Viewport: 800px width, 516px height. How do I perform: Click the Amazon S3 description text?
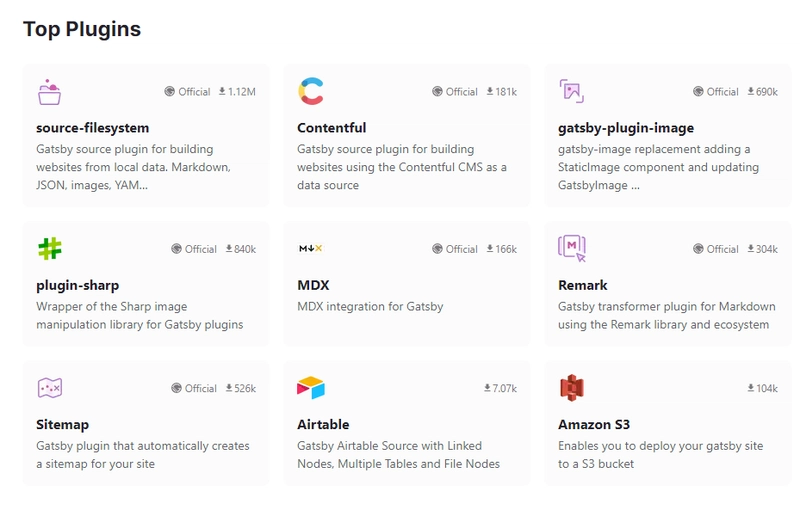coord(661,455)
